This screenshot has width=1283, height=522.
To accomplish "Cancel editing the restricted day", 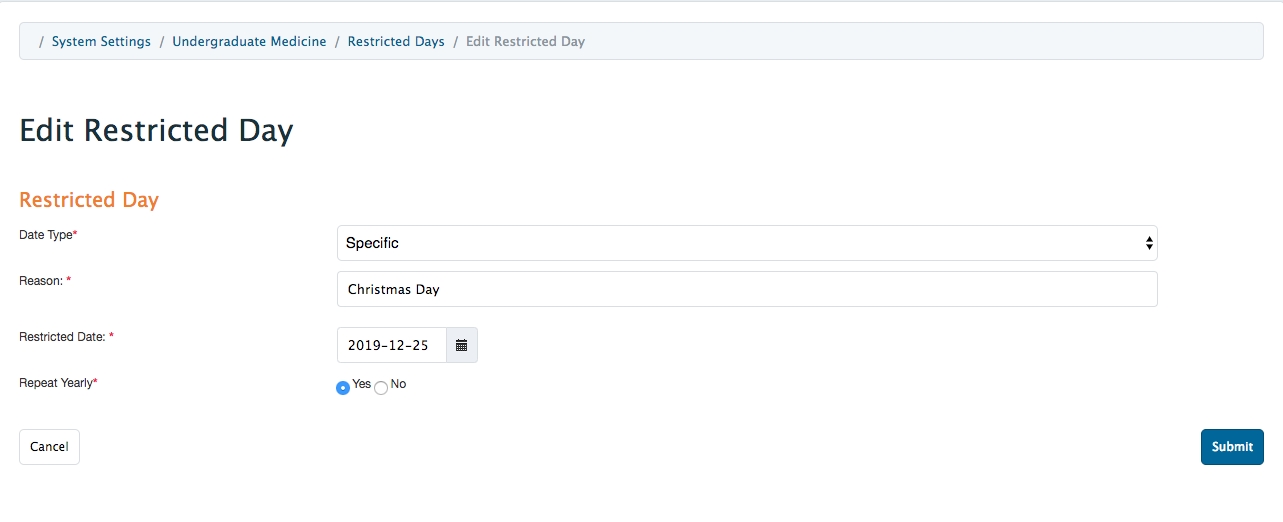I will 49,447.
